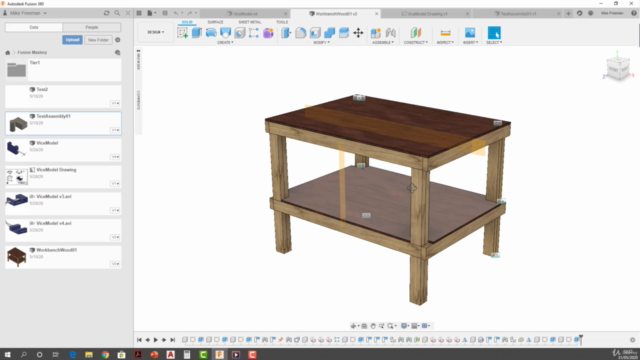Viewport: 640px width, 360px height.
Task: Open the Joint tool
Action: pos(391,33)
